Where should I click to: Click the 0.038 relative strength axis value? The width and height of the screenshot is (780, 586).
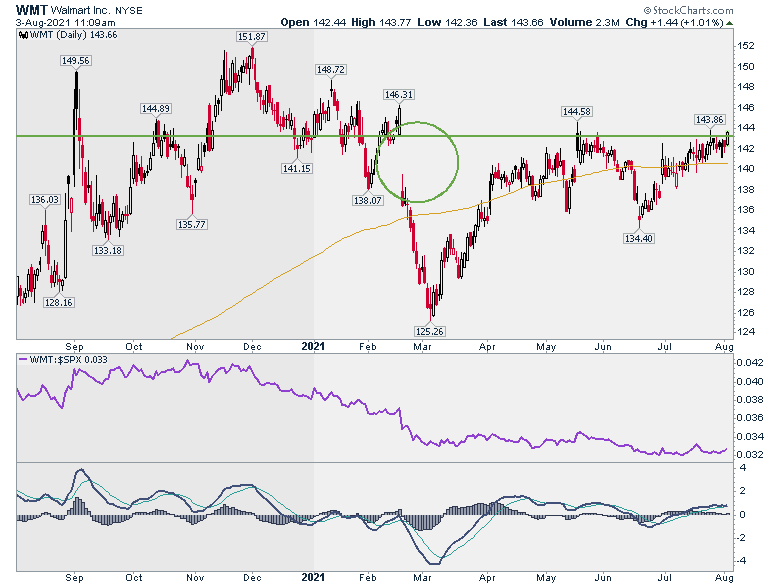[749, 399]
